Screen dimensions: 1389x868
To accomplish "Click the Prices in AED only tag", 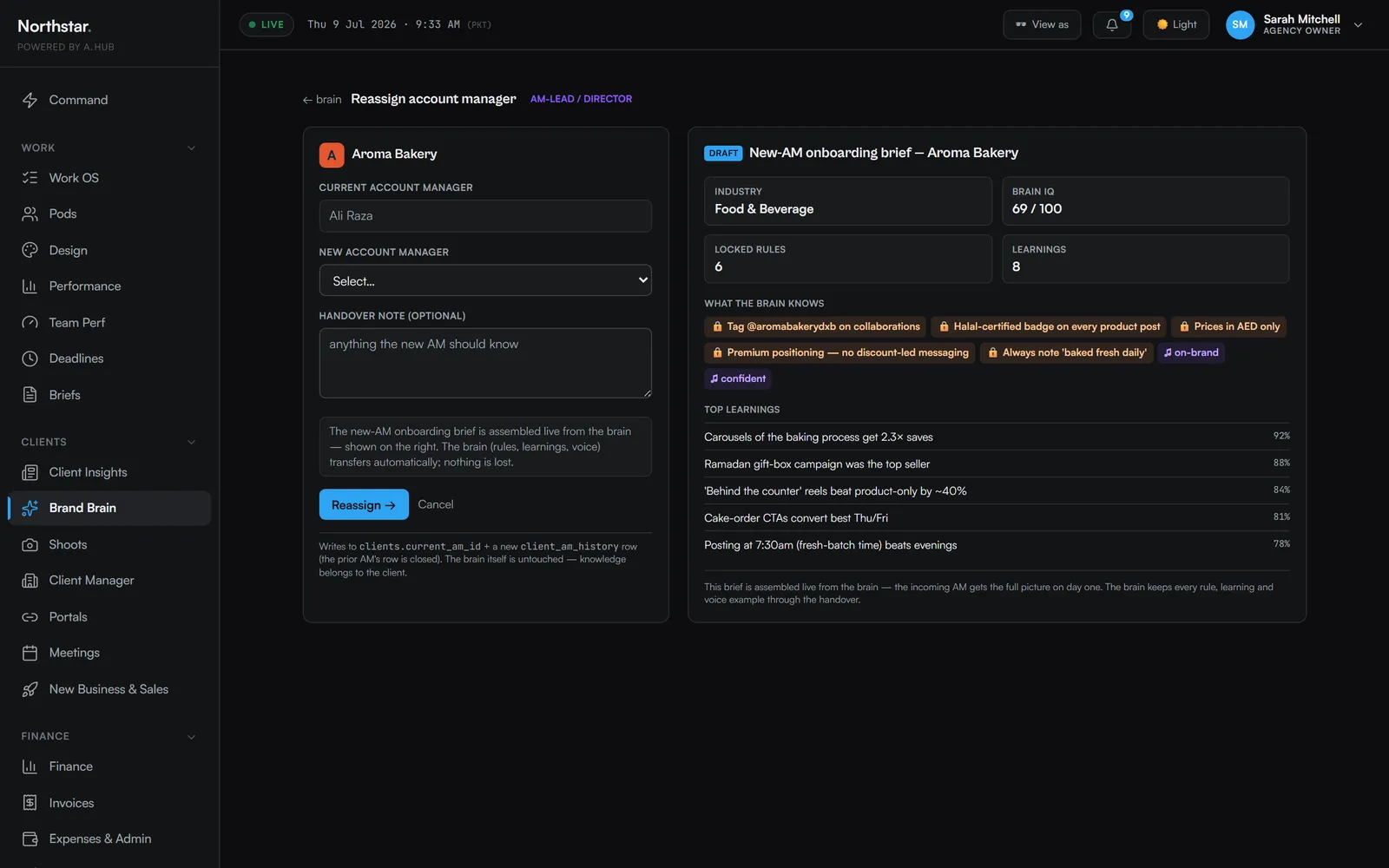I will click(1229, 326).
